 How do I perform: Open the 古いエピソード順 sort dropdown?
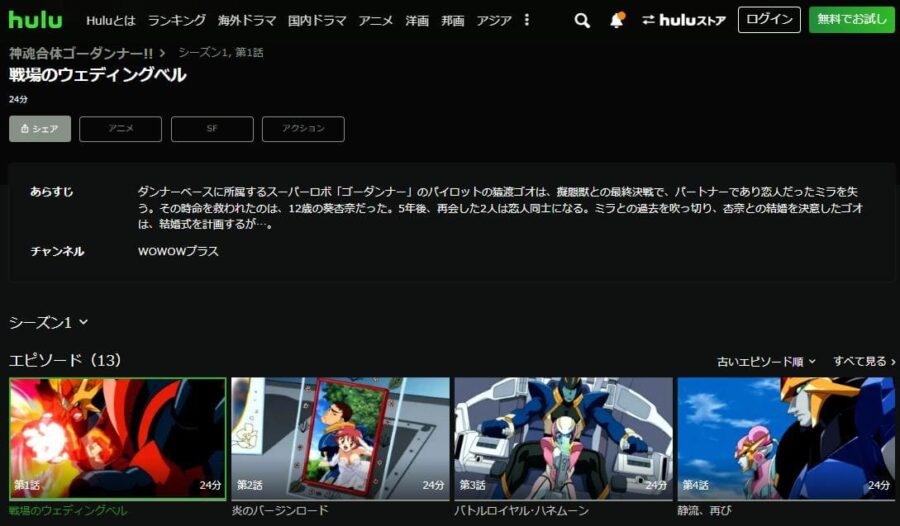[x=766, y=361]
